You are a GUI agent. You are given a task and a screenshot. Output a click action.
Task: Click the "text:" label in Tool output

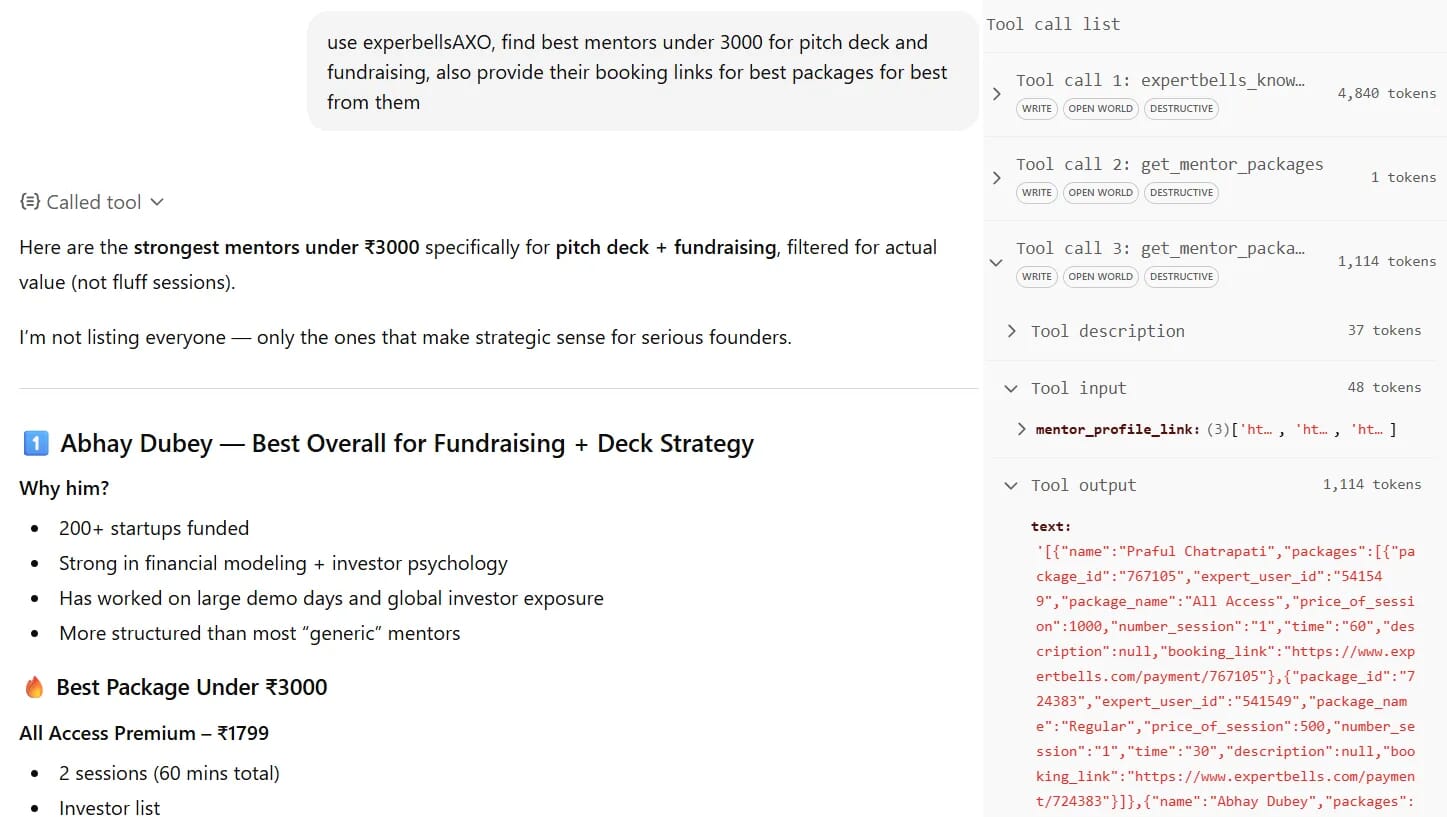(x=1051, y=526)
